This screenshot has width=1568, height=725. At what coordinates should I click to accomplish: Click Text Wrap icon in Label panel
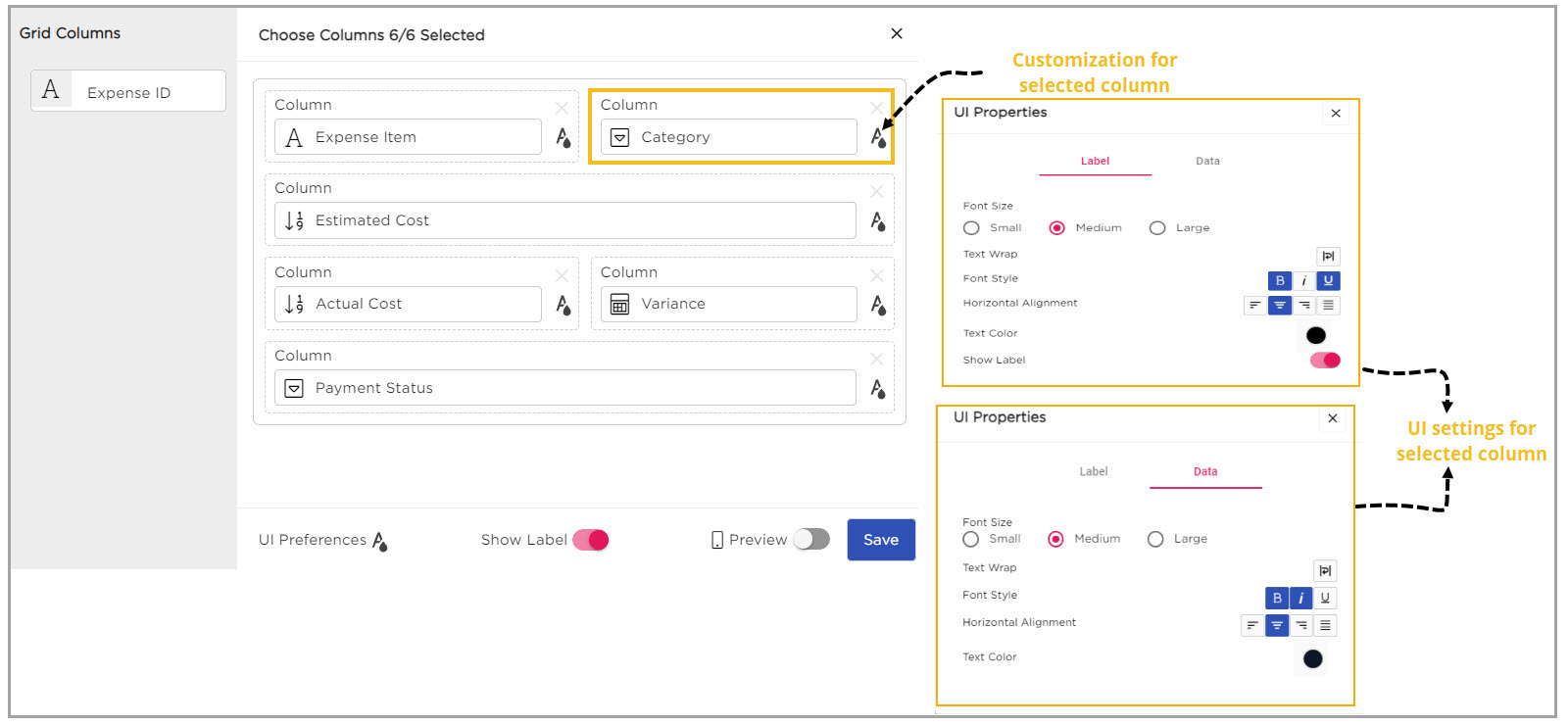coord(1328,257)
